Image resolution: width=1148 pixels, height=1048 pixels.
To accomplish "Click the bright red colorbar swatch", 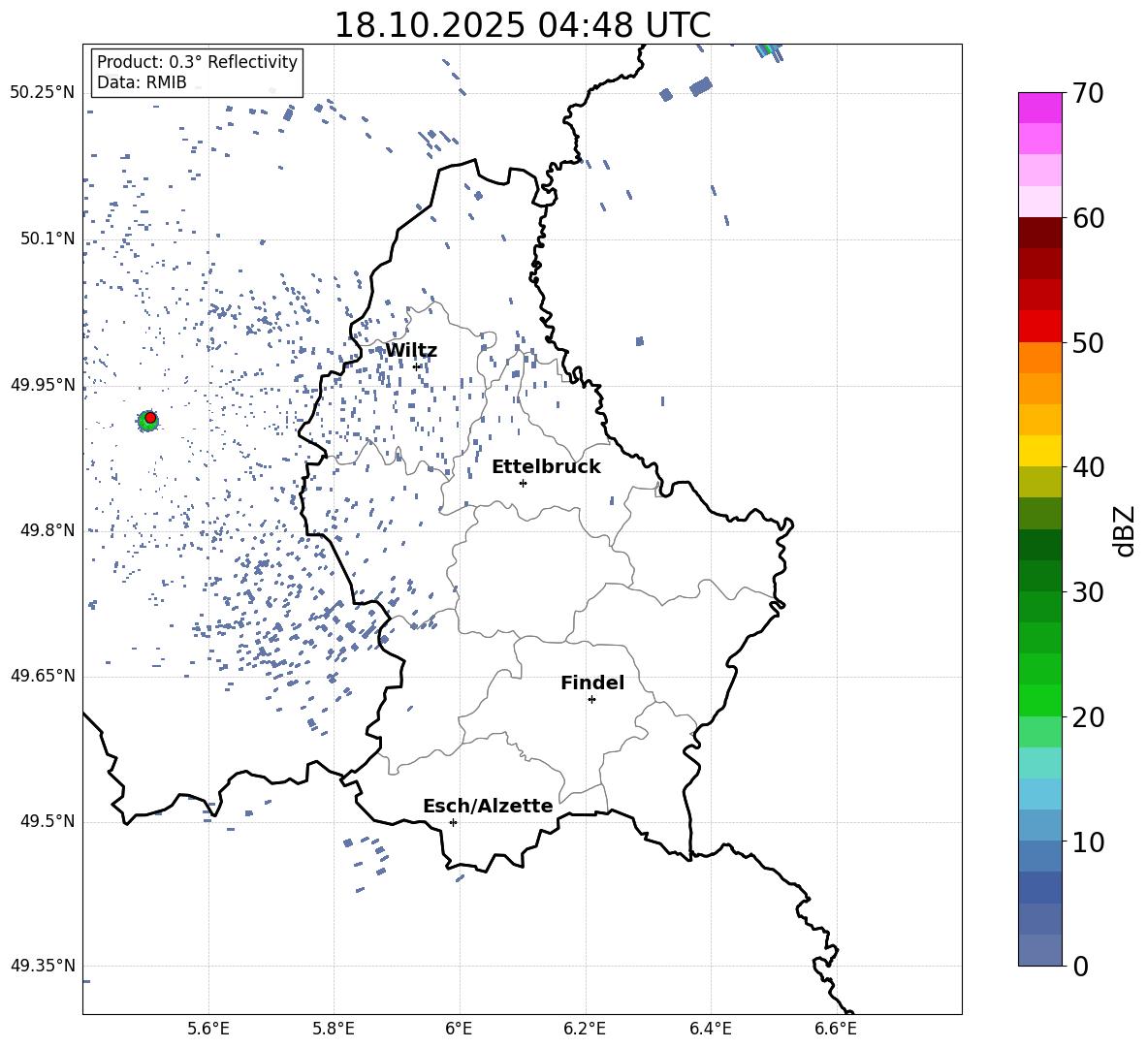I will tap(1040, 327).
